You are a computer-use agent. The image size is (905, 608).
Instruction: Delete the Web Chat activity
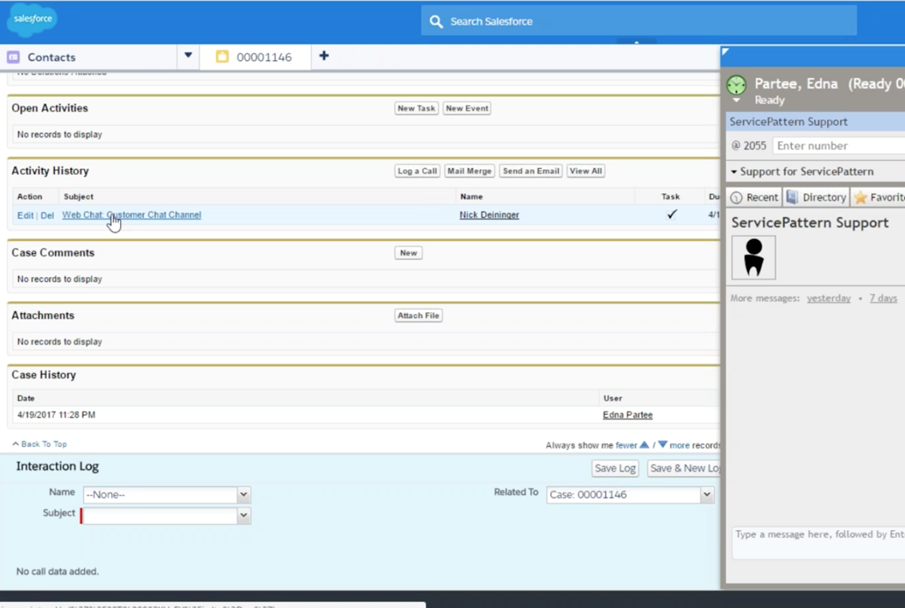tap(47, 215)
